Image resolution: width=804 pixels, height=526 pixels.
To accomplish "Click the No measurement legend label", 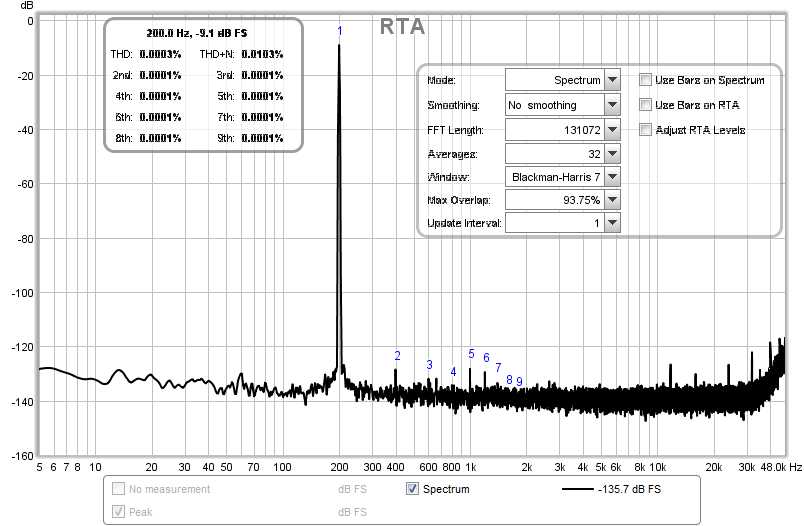I will tap(170, 489).
